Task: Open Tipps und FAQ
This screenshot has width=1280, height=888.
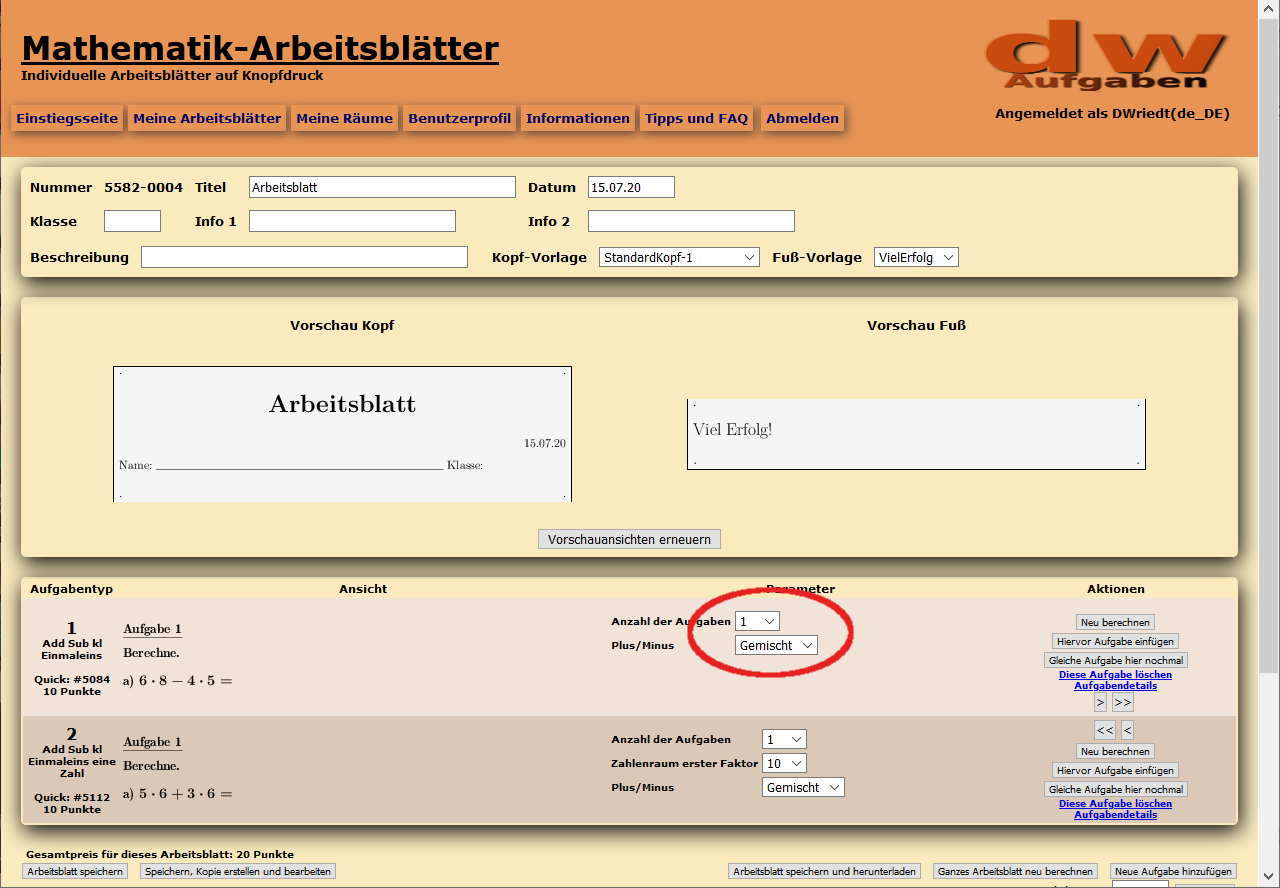Action: click(697, 118)
